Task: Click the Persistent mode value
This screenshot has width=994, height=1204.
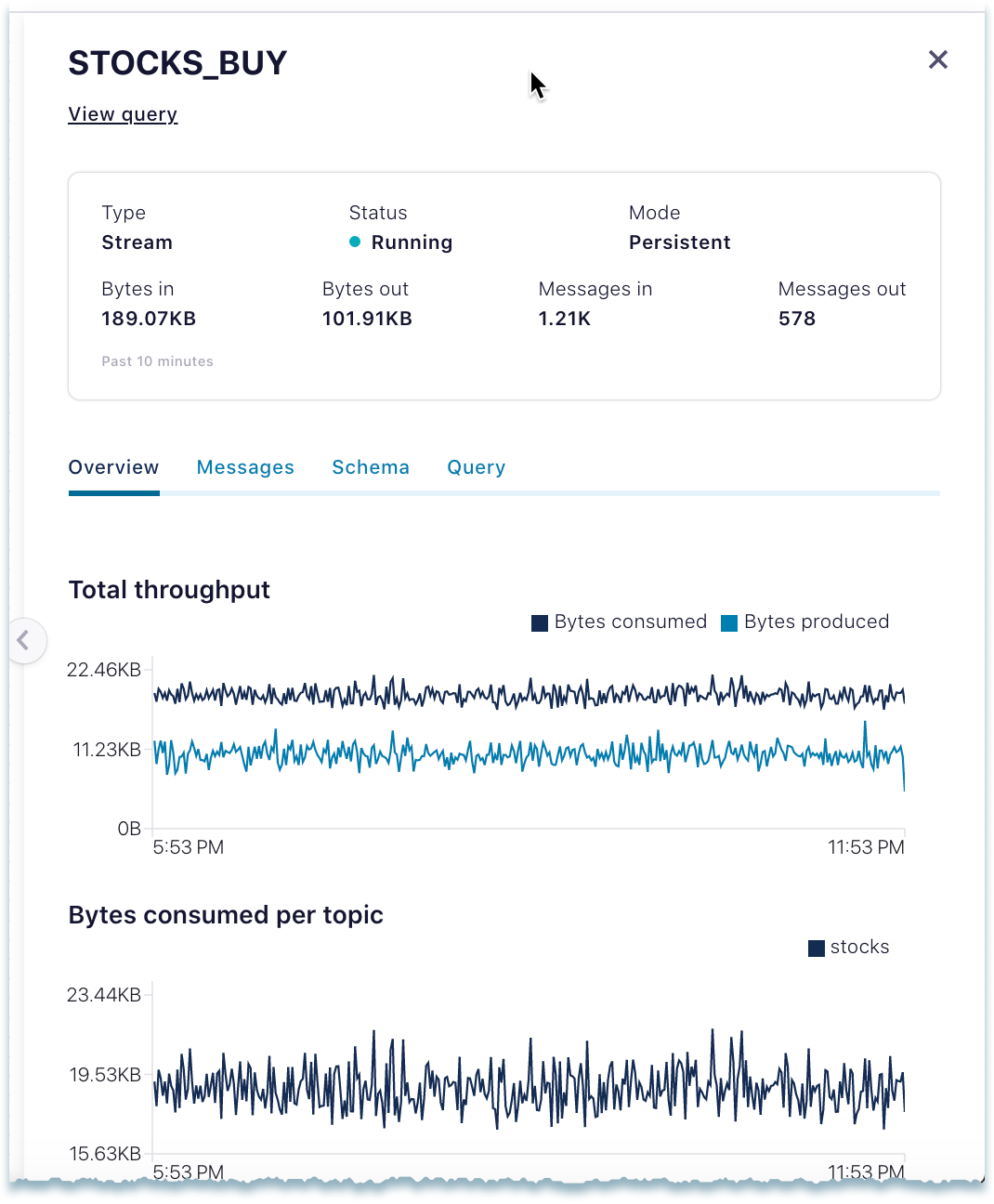Action: [x=679, y=242]
